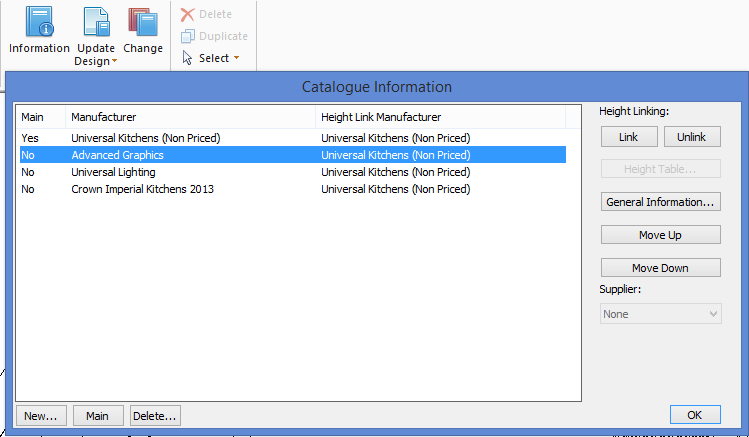Sort by the Manufacturer column header
The width and height of the screenshot is (749, 437).
pos(190,117)
